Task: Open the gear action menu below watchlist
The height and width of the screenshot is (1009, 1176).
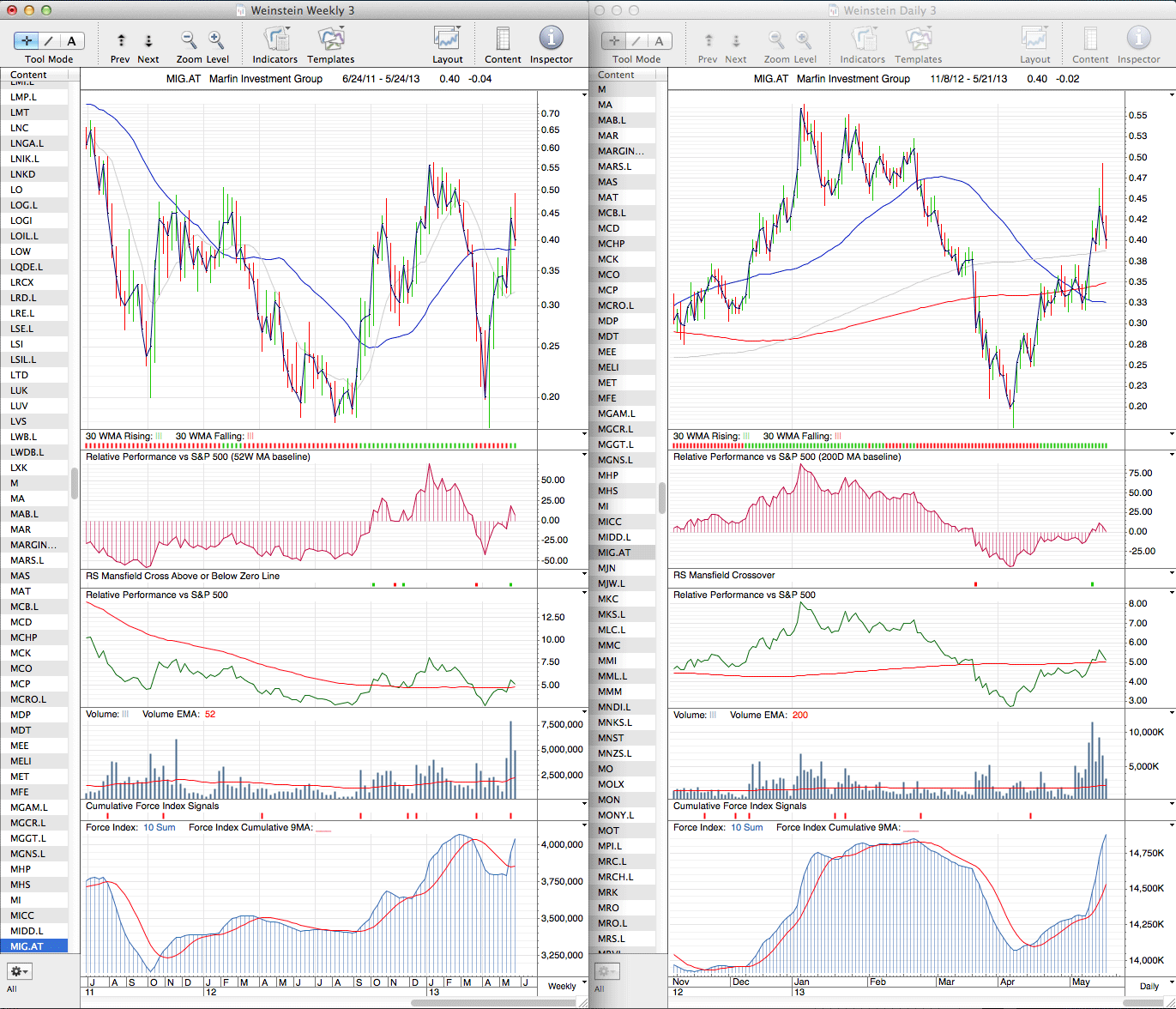Action: click(x=19, y=971)
